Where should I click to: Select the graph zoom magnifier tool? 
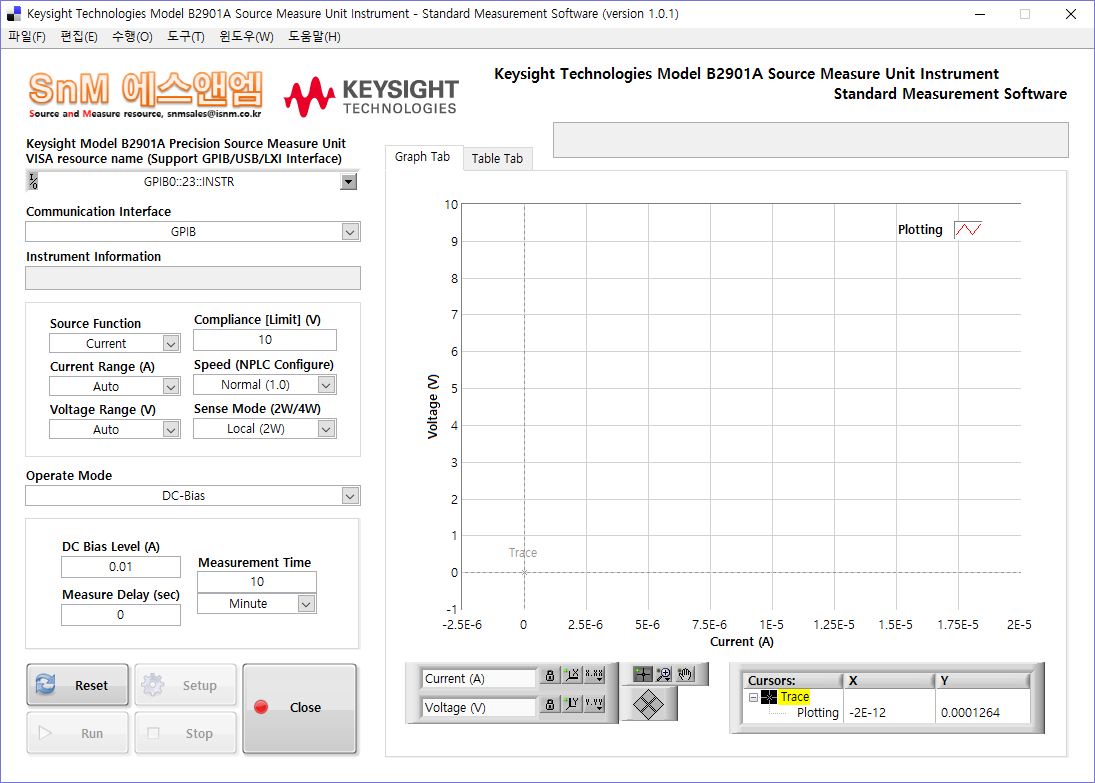[x=663, y=674]
